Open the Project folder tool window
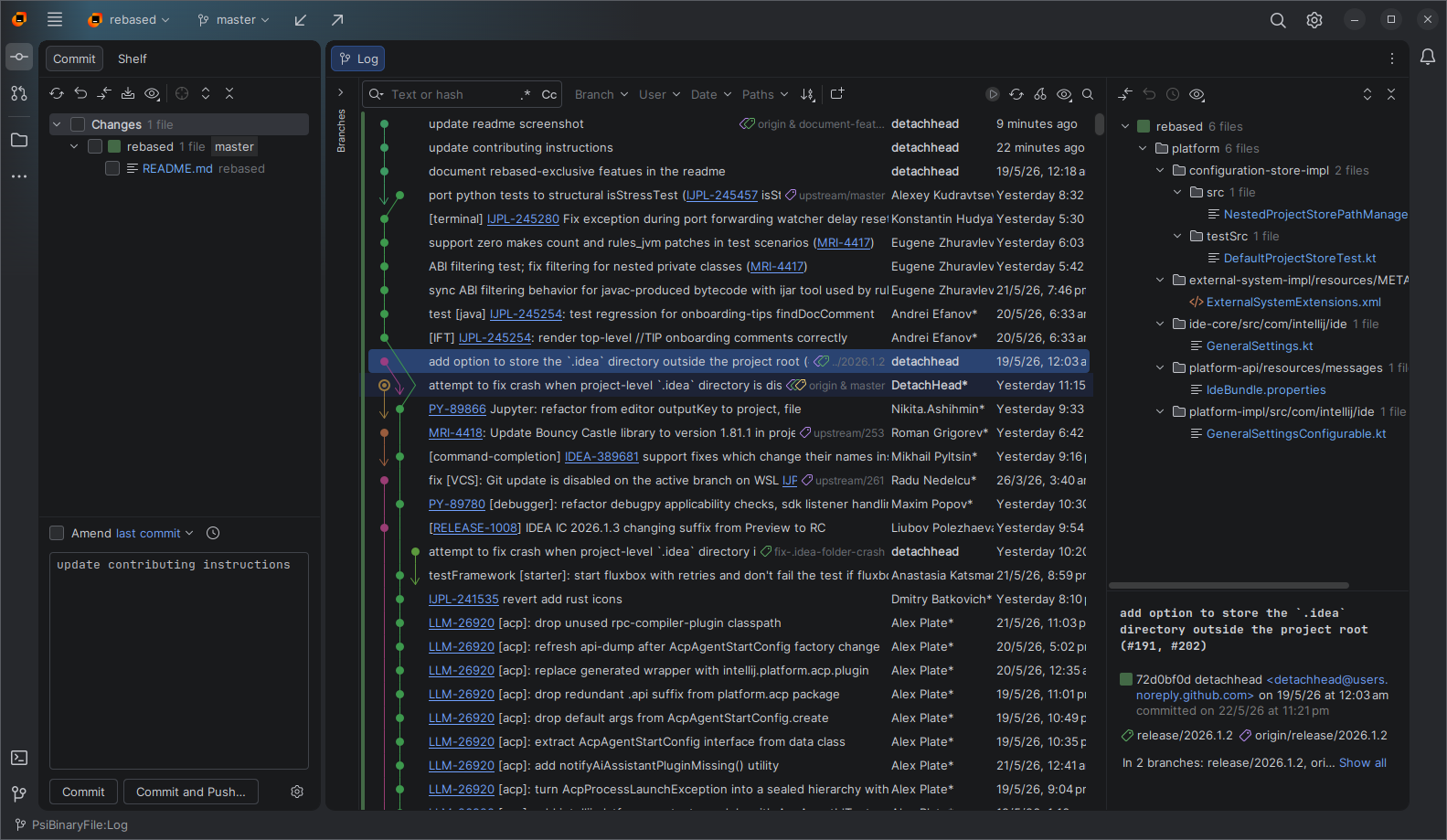The image size is (1447, 840). coord(19,140)
